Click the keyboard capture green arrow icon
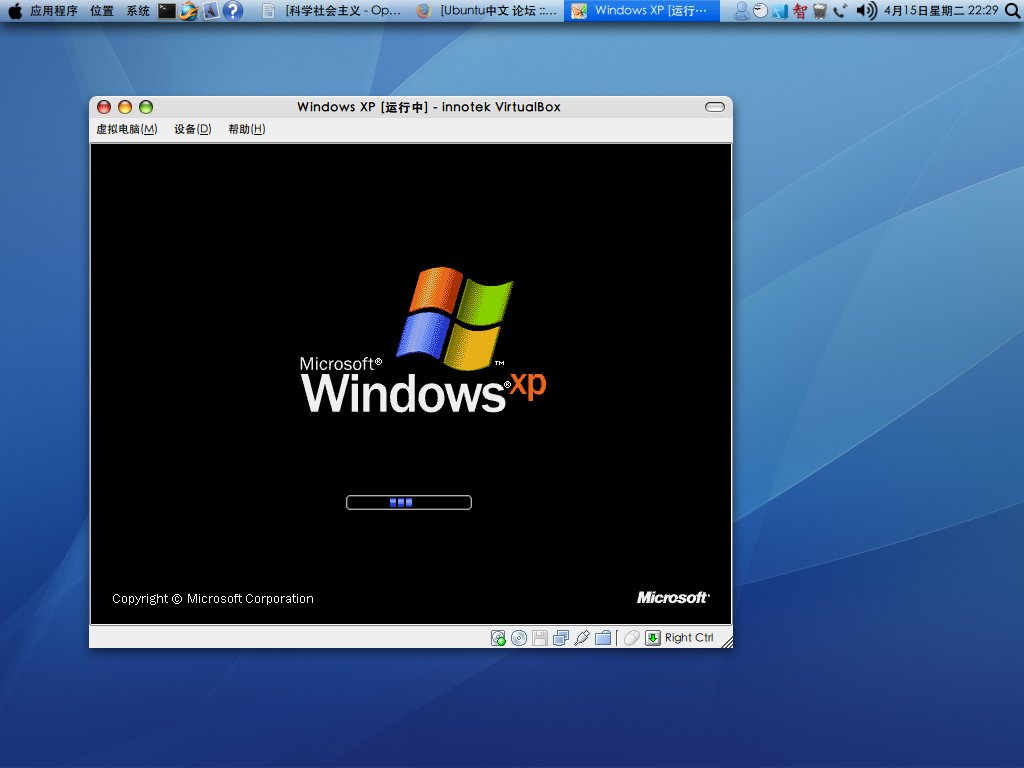 (652, 638)
